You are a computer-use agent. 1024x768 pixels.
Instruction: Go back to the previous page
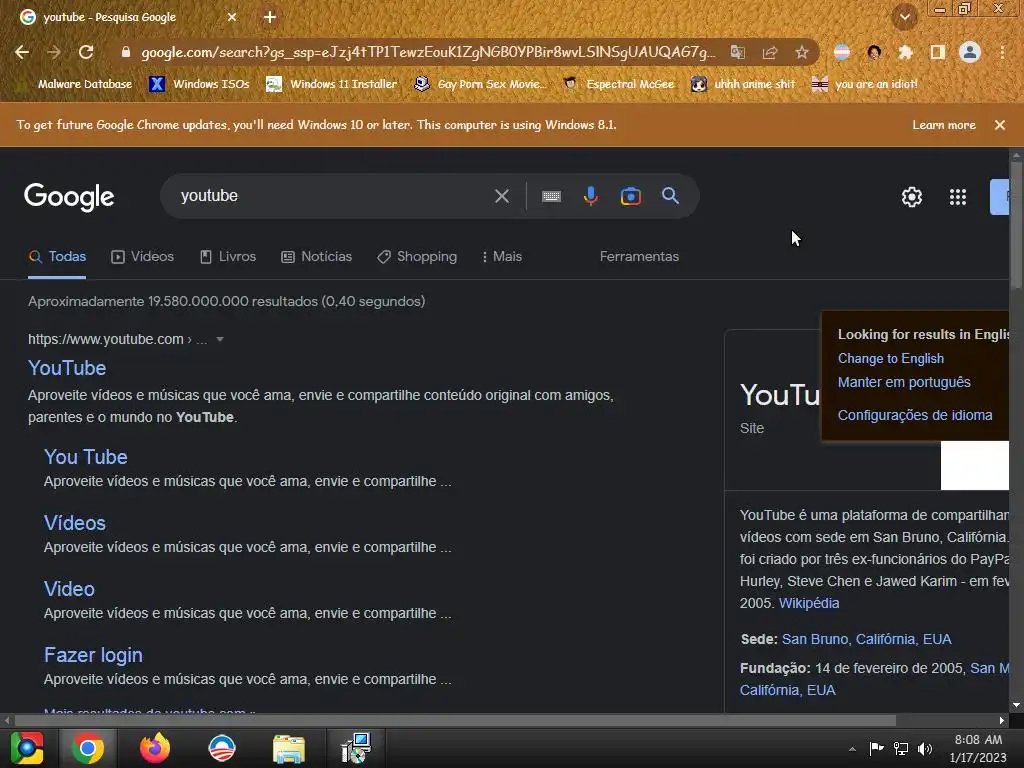point(22,52)
